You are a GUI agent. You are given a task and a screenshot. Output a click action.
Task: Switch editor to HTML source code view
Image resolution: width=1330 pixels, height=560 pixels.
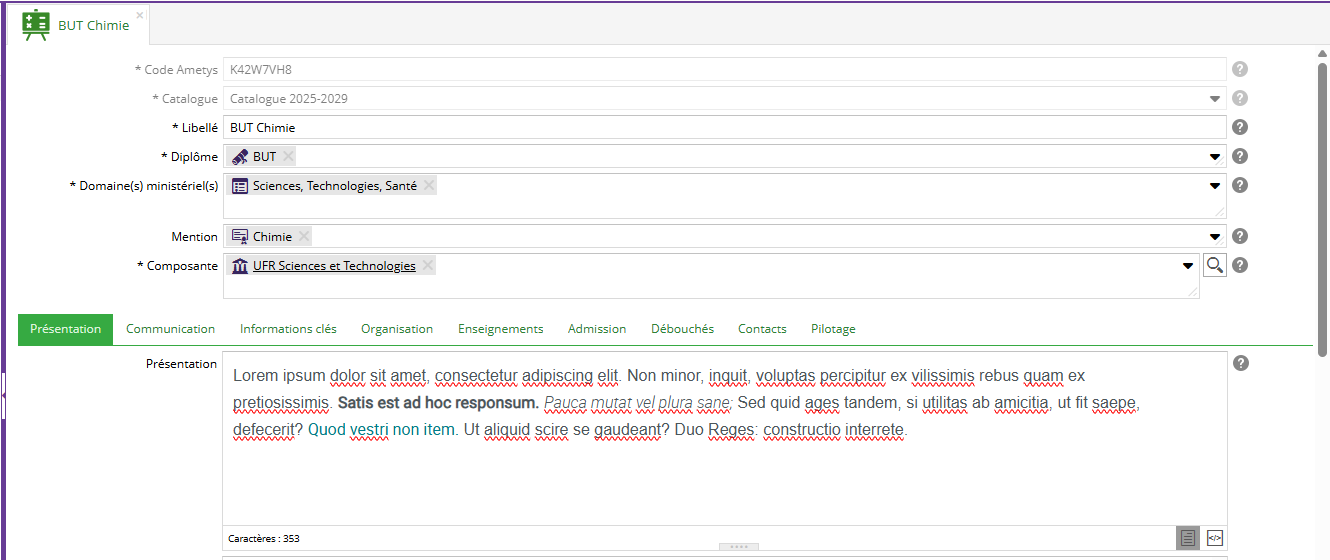coord(1215,538)
